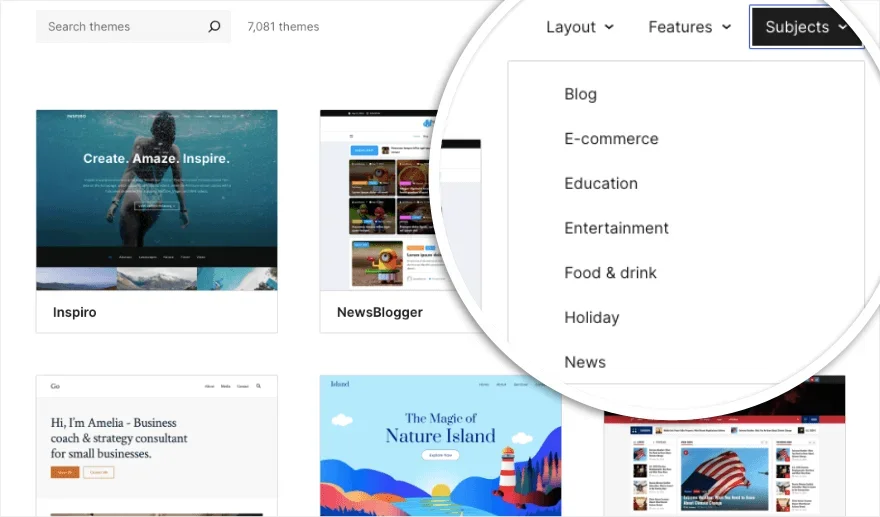Image resolution: width=880 pixels, height=517 pixels.
Task: Collapse the Subjects dropdown button
Action: pyautogui.click(x=806, y=27)
